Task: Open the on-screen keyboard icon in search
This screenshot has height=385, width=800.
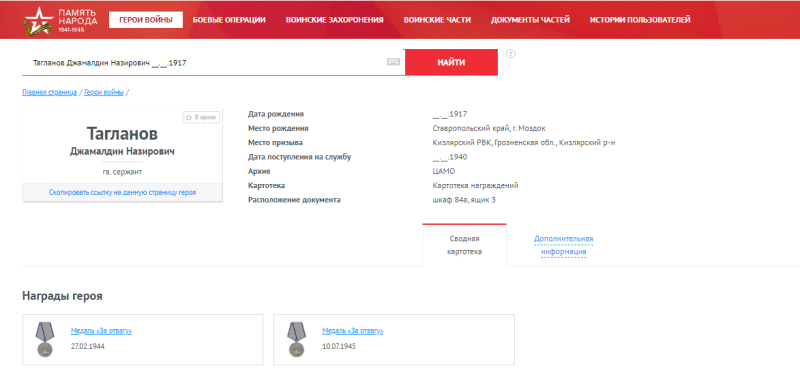Action: point(393,62)
